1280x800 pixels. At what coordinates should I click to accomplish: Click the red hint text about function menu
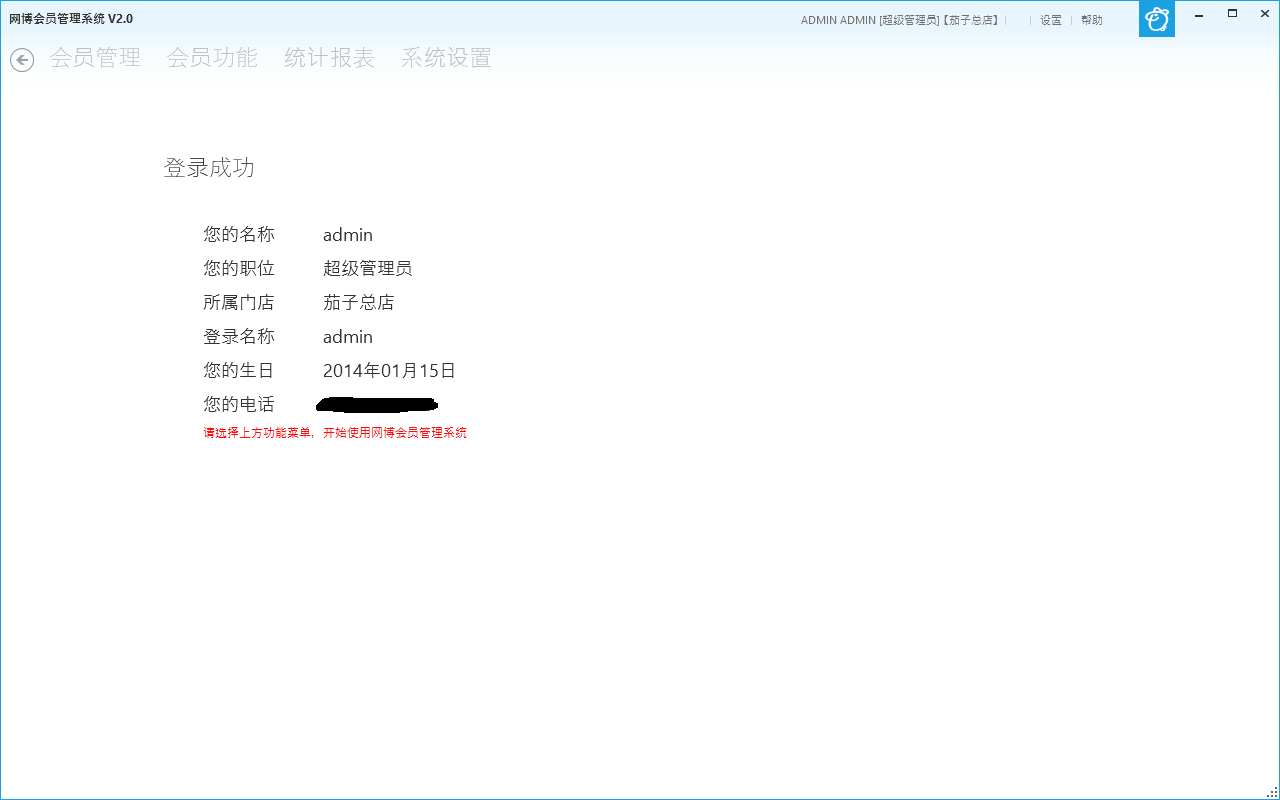(335, 433)
